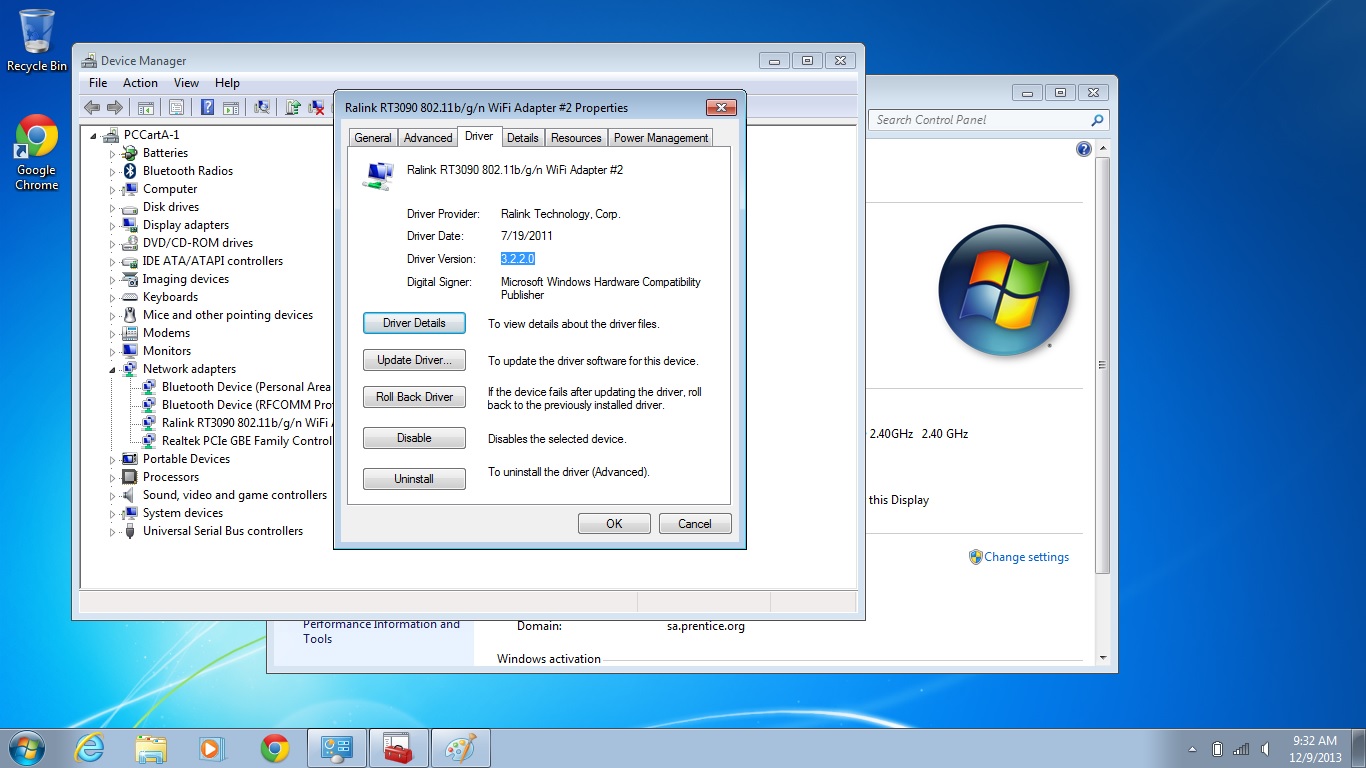
Task: Open Paint from the taskbar
Action: click(460, 748)
